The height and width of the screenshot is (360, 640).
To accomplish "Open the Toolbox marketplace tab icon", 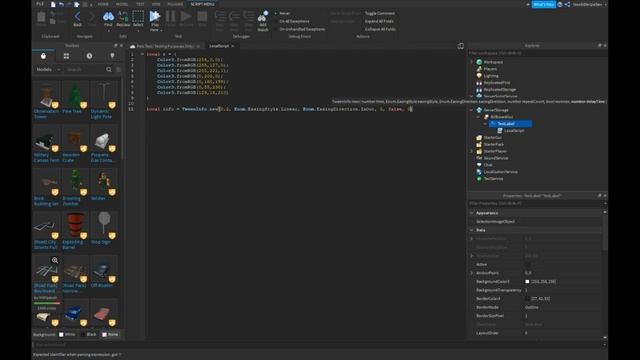I will pyautogui.click(x=43, y=56).
